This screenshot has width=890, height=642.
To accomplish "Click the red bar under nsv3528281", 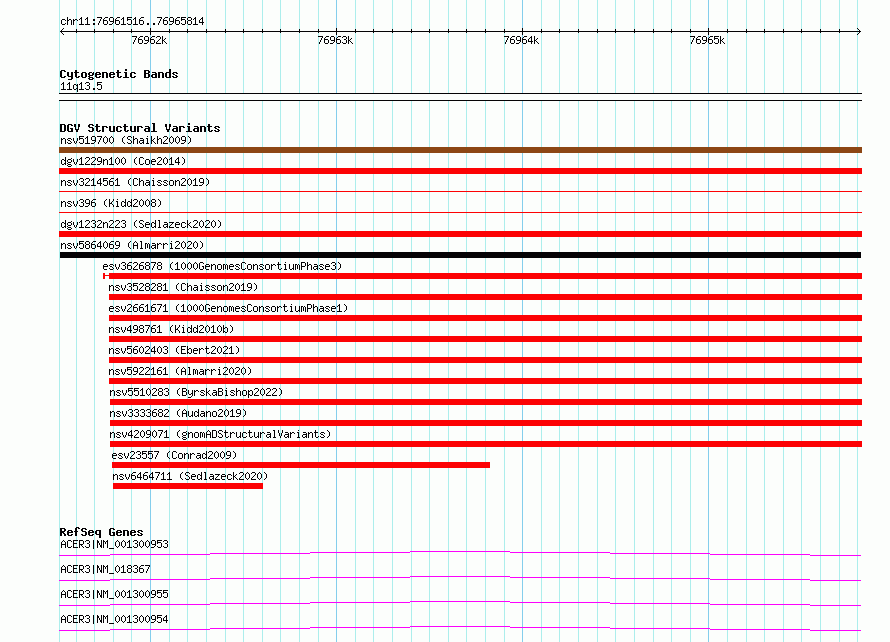I will click(x=485, y=297).
